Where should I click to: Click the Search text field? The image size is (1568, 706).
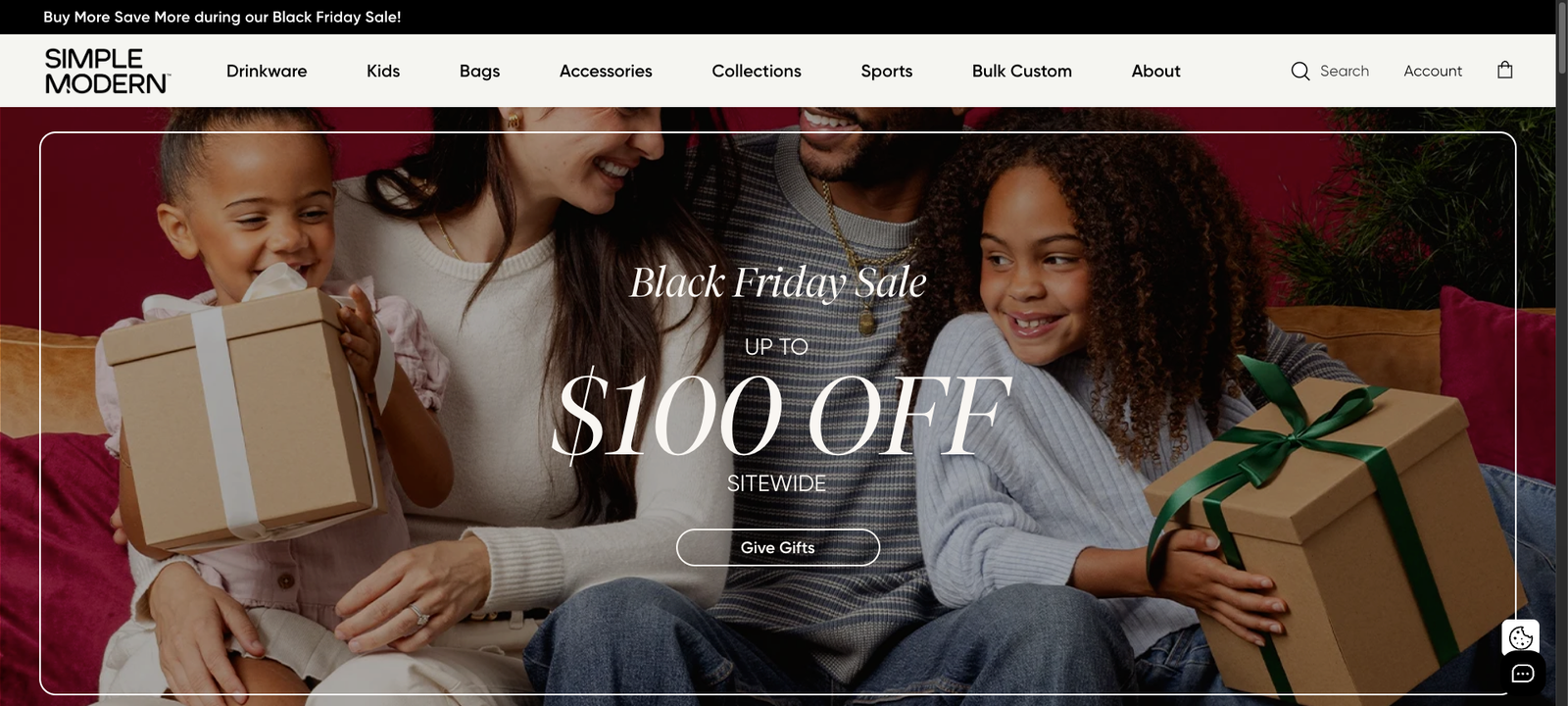1345,71
